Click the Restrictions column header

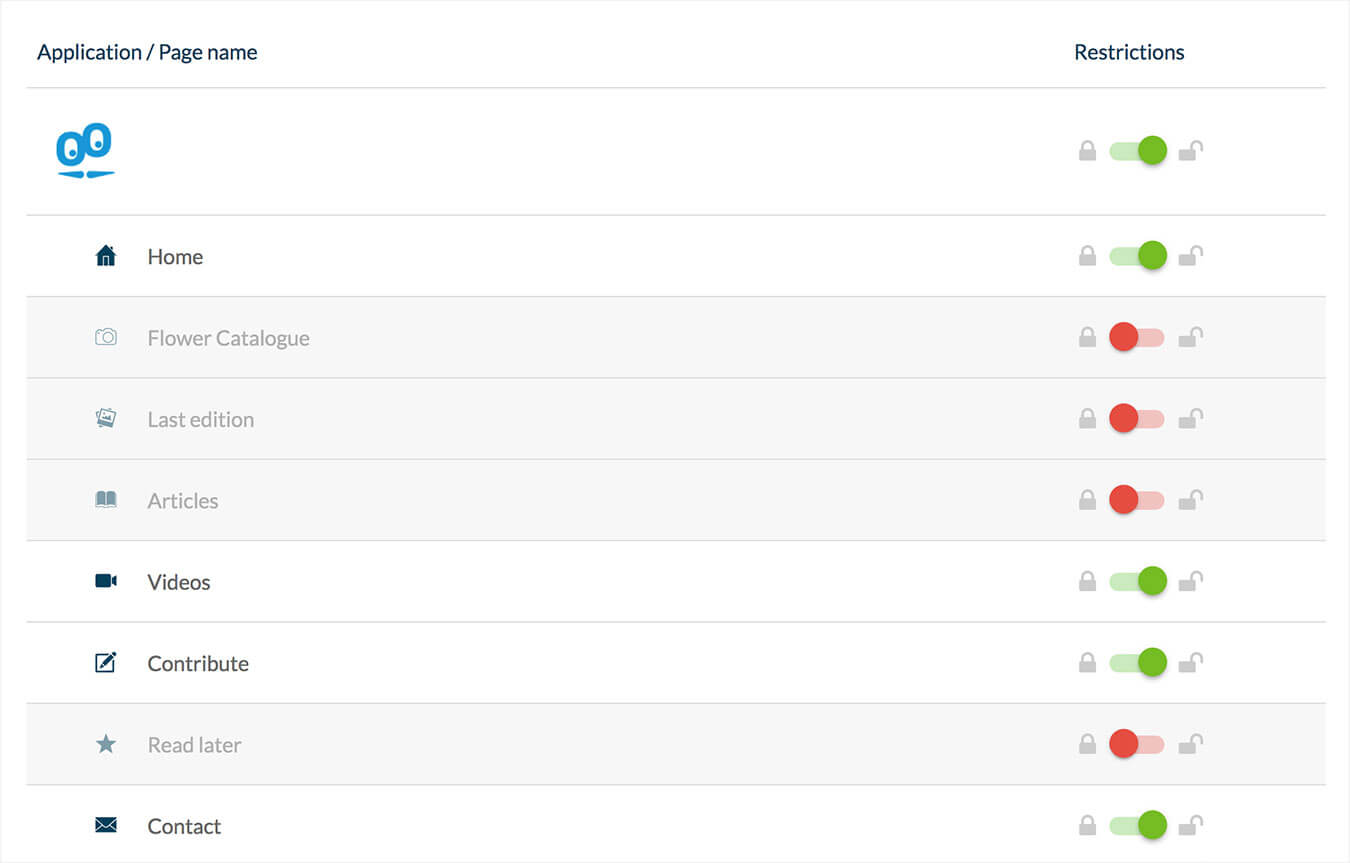(x=1129, y=53)
